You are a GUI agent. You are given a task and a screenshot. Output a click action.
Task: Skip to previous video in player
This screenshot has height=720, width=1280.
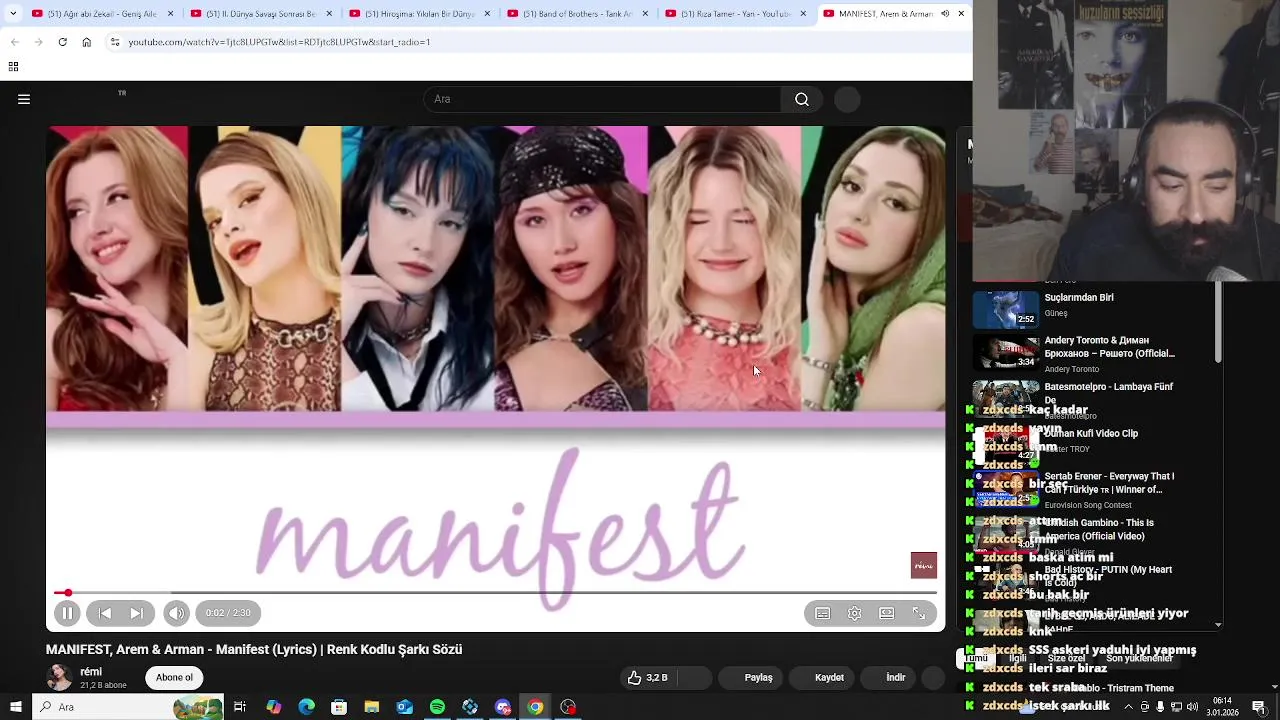click(x=105, y=613)
